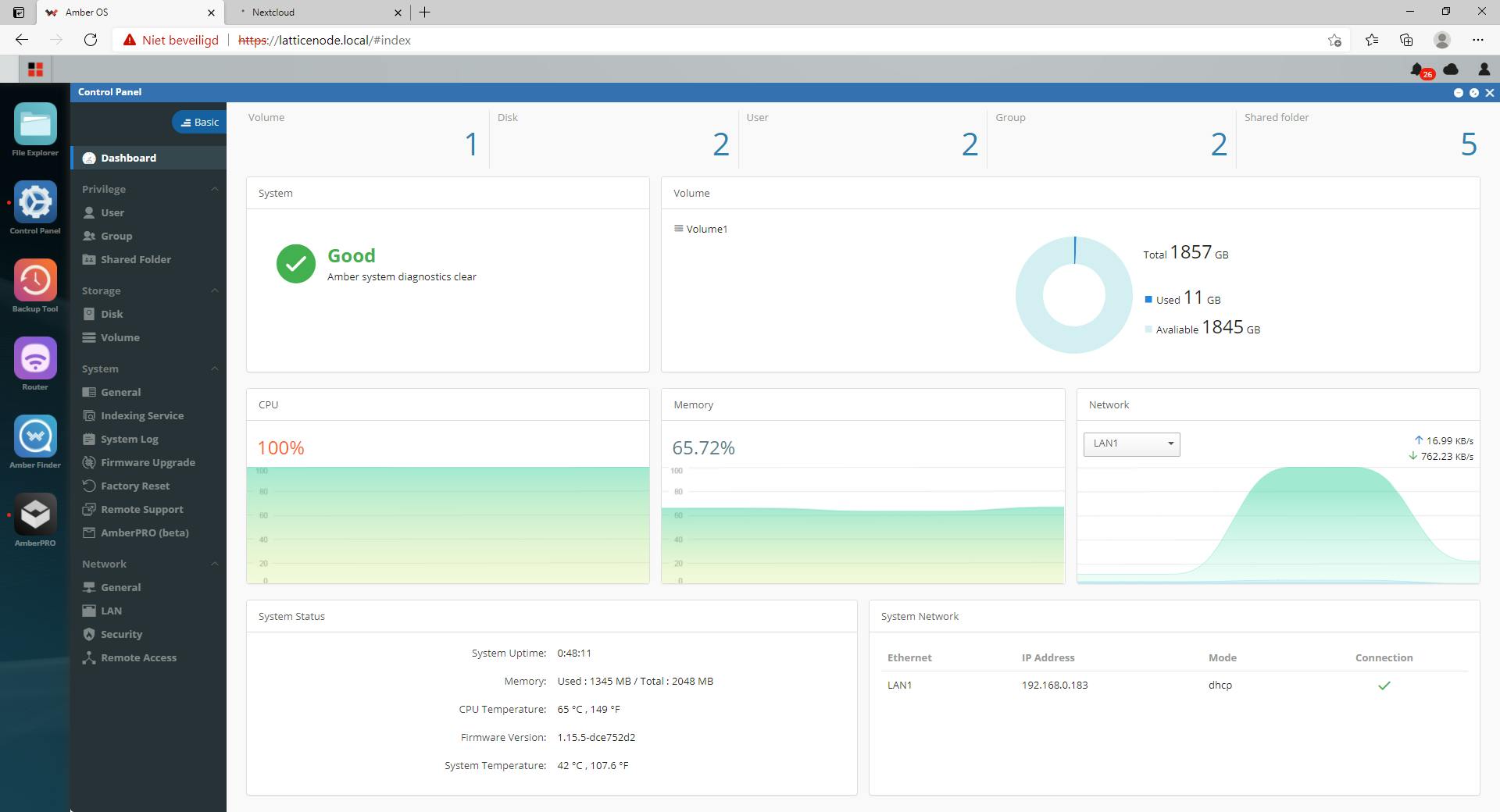Open the Factory Reset page
This screenshot has width=1500, height=812.
[x=148, y=486]
